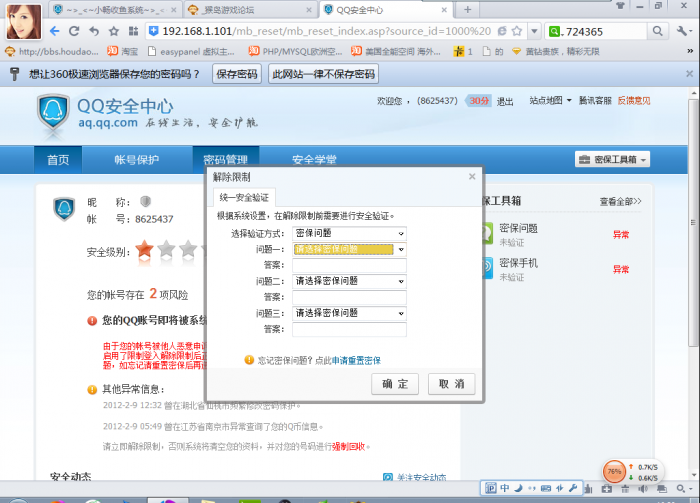This screenshot has height=503, width=700.
Task: Click the shield icon in address bar
Action: click(154, 31)
